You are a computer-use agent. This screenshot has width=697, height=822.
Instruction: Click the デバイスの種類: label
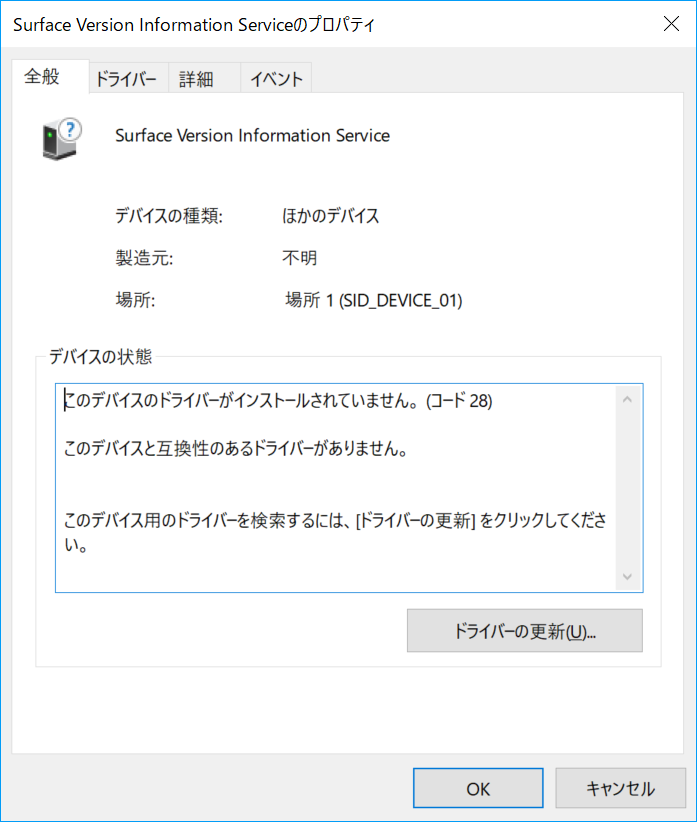169,215
